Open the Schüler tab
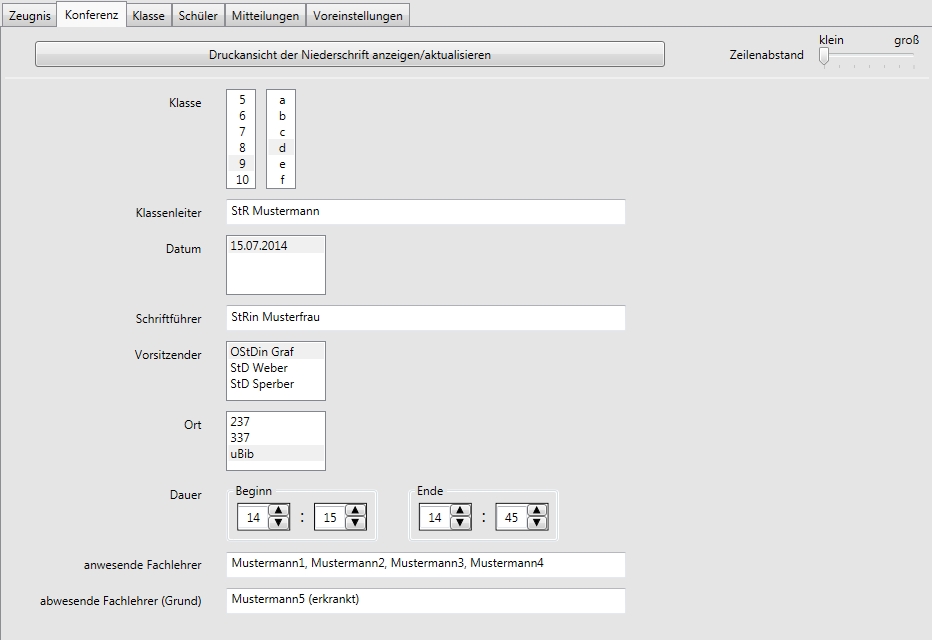 click(198, 16)
